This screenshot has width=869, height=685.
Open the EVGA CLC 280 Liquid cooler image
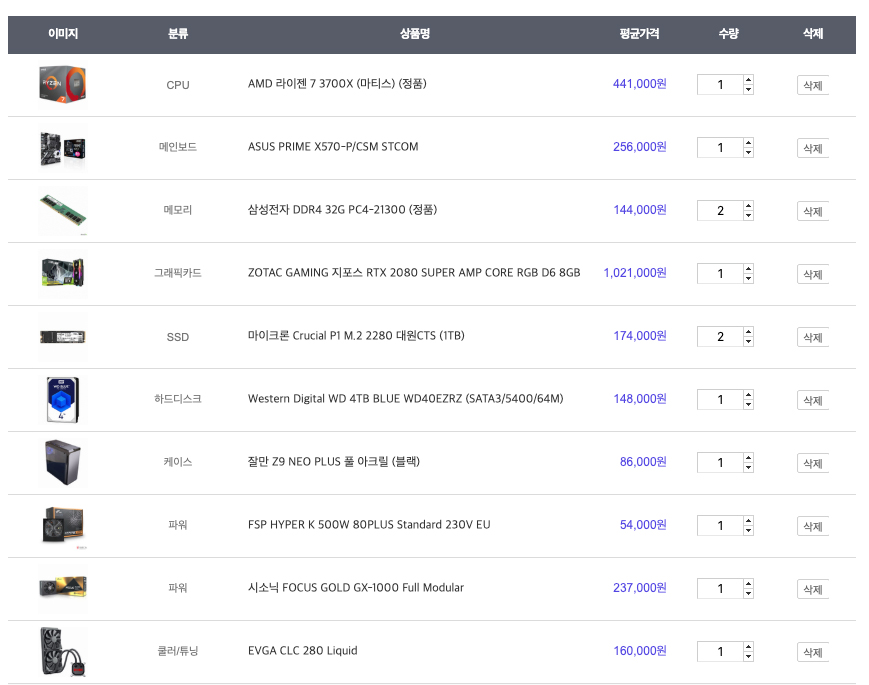coord(63,652)
